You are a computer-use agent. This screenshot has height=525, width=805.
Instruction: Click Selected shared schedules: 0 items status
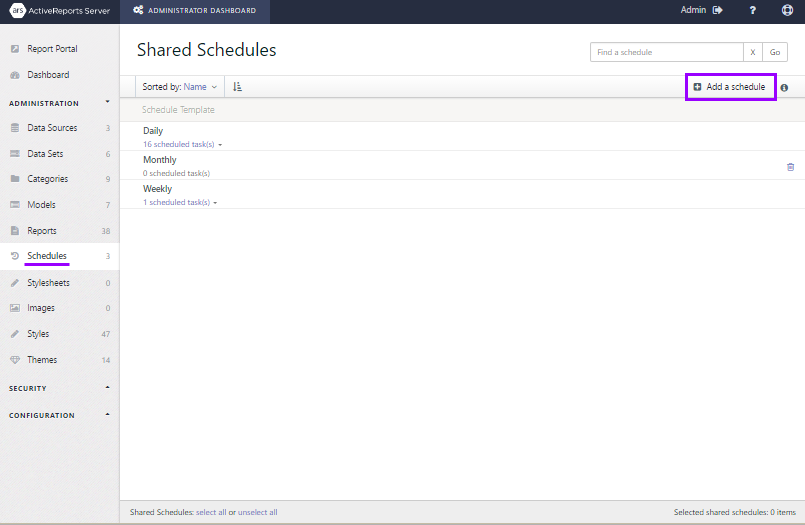click(x=735, y=512)
